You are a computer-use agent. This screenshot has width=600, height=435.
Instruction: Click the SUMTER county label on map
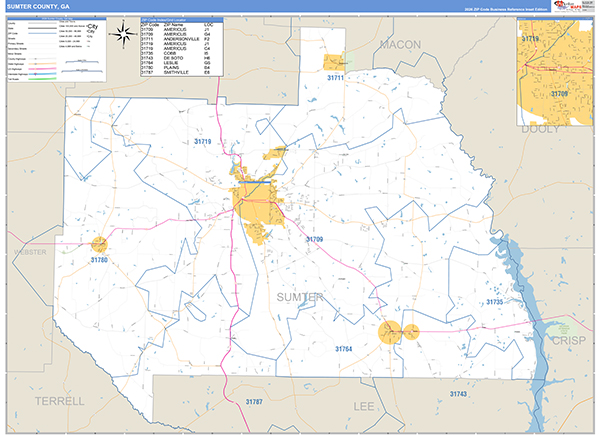pyautogui.click(x=300, y=297)
